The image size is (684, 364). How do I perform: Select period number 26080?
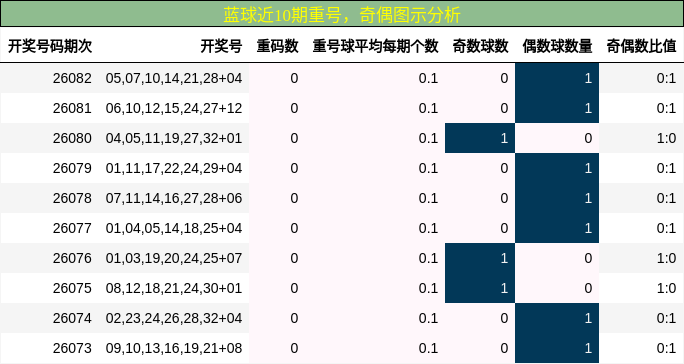[72, 138]
